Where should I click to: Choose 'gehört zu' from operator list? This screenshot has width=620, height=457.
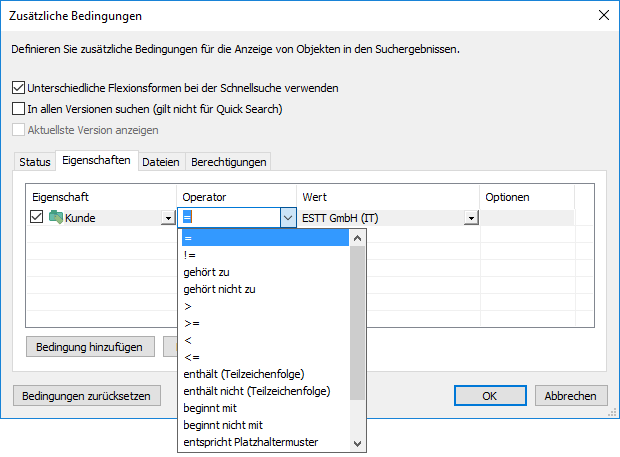point(206,272)
